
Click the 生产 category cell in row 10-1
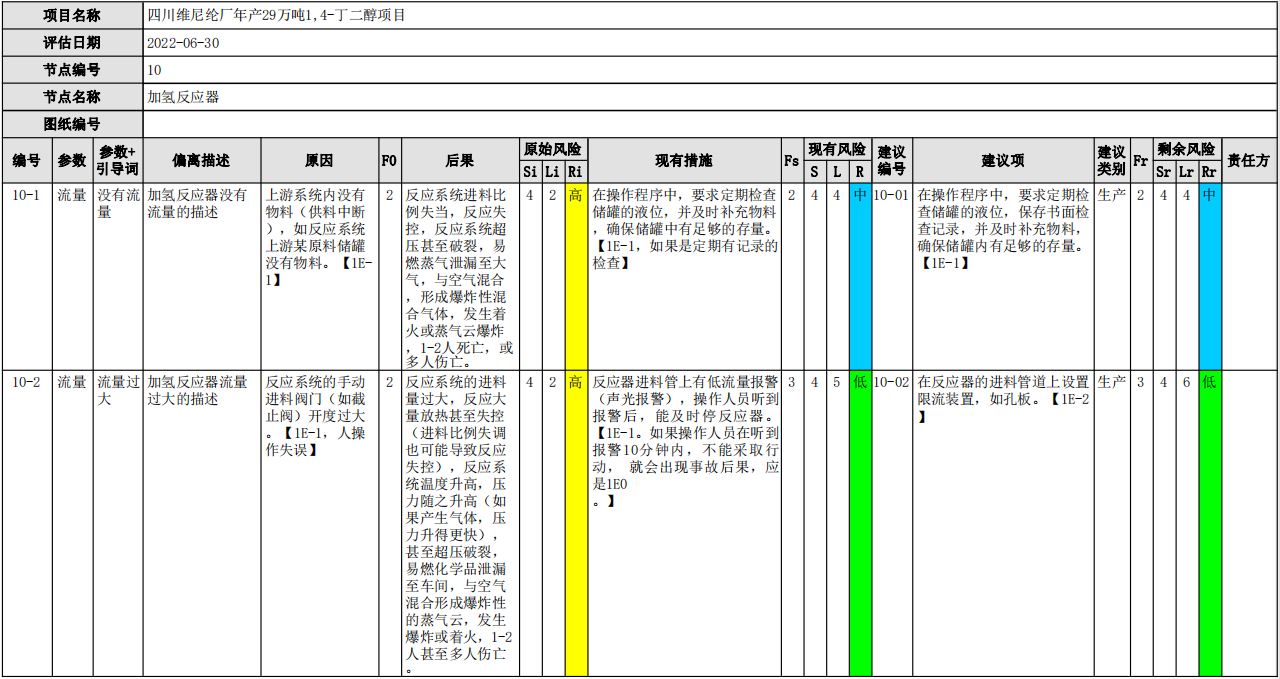click(x=1113, y=276)
